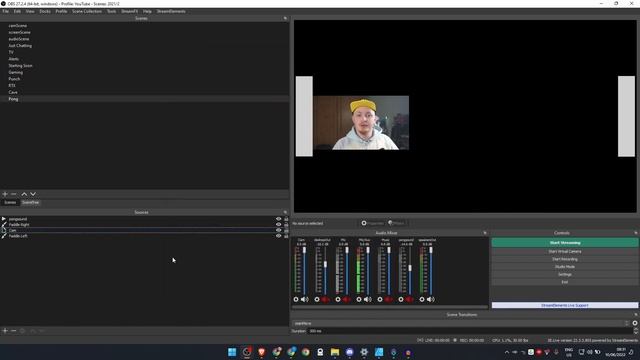Hide the pongsound source with eye icon

coord(278,219)
